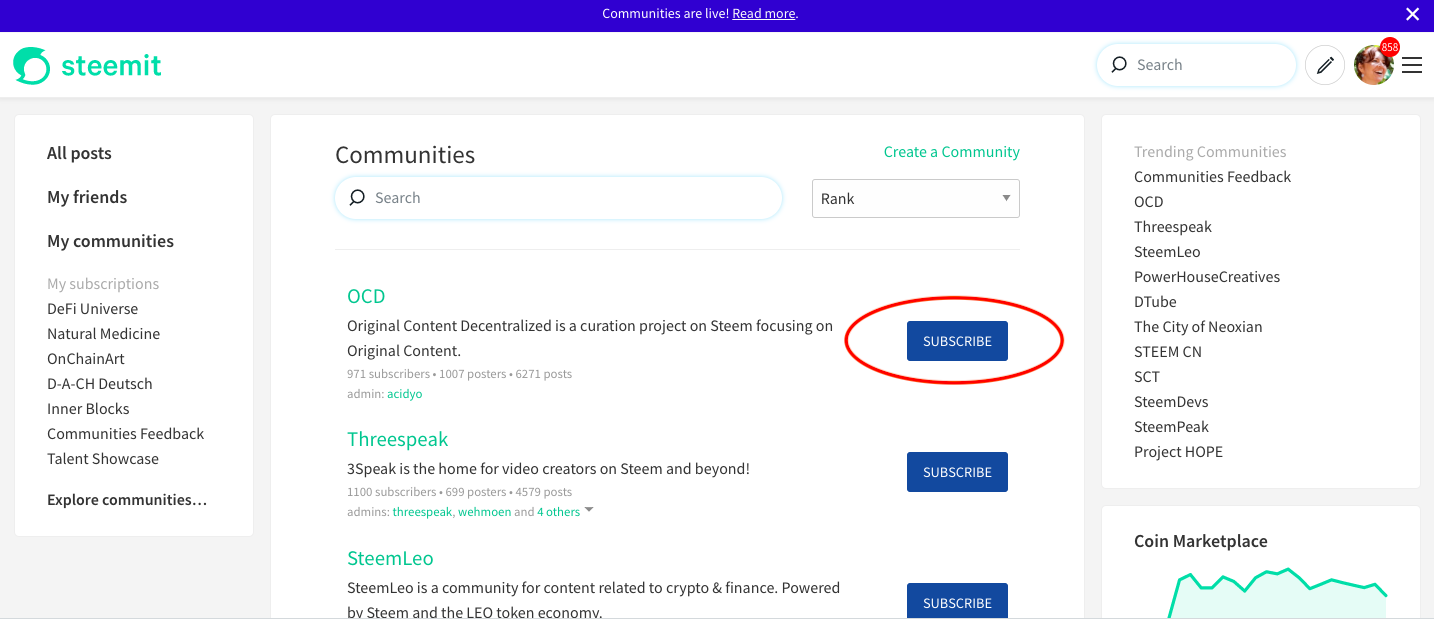Open Project HOPE trending community

1178,452
